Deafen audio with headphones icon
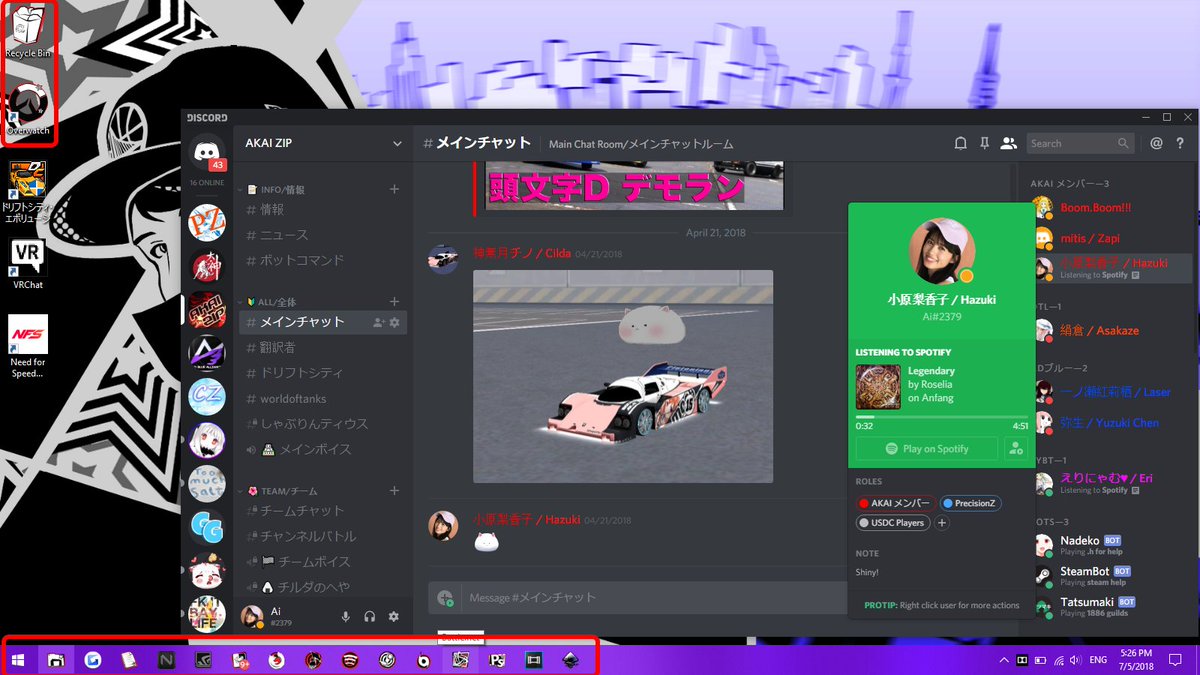This screenshot has height=675, width=1200. (370, 617)
